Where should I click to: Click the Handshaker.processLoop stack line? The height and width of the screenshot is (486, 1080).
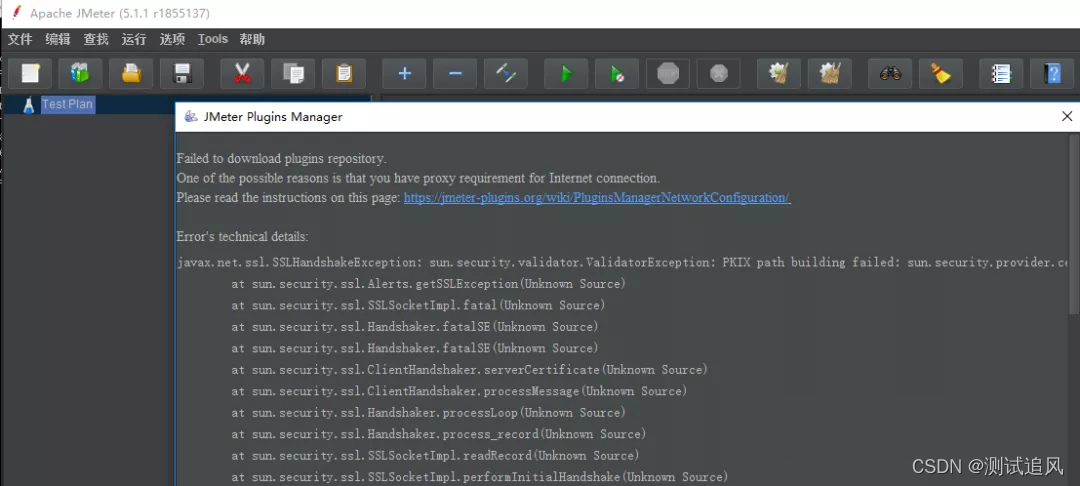coord(428,412)
